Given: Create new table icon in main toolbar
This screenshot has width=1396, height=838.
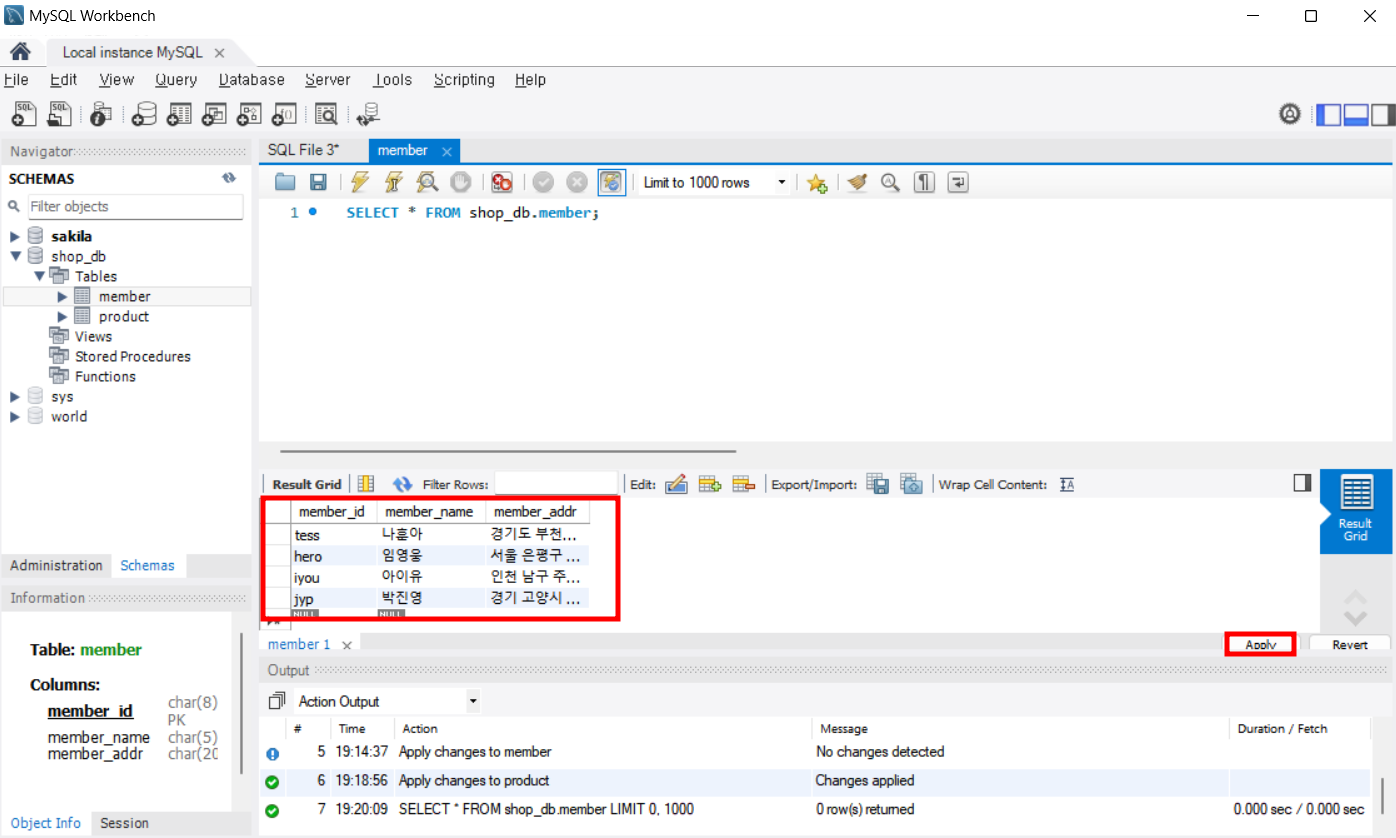Looking at the screenshot, I should pyautogui.click(x=180, y=114).
